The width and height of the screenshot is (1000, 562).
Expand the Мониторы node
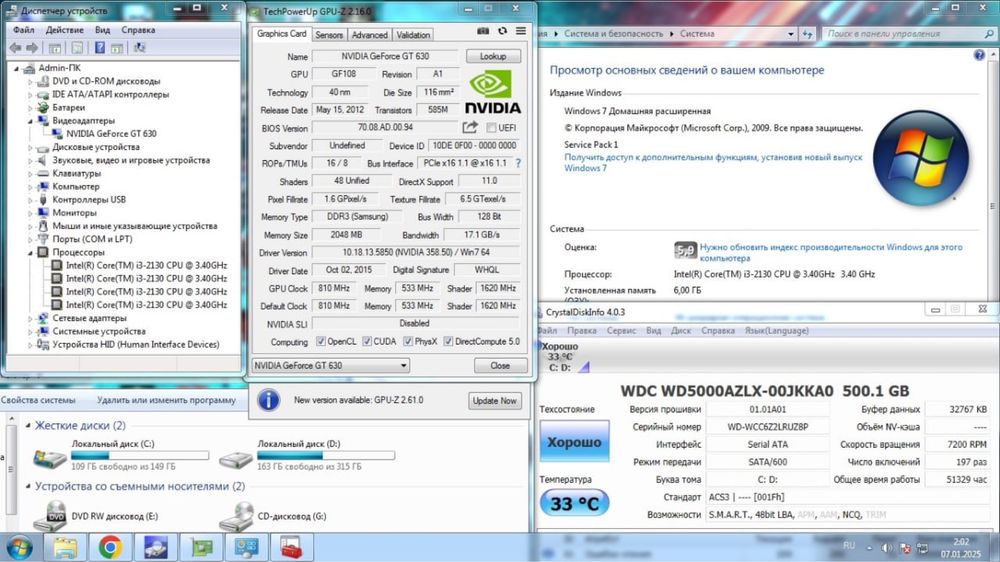coord(30,212)
